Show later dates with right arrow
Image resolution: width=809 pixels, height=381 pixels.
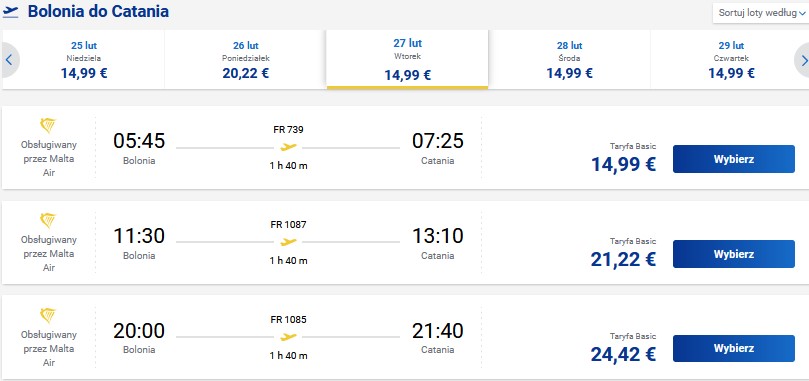pyautogui.click(x=802, y=60)
